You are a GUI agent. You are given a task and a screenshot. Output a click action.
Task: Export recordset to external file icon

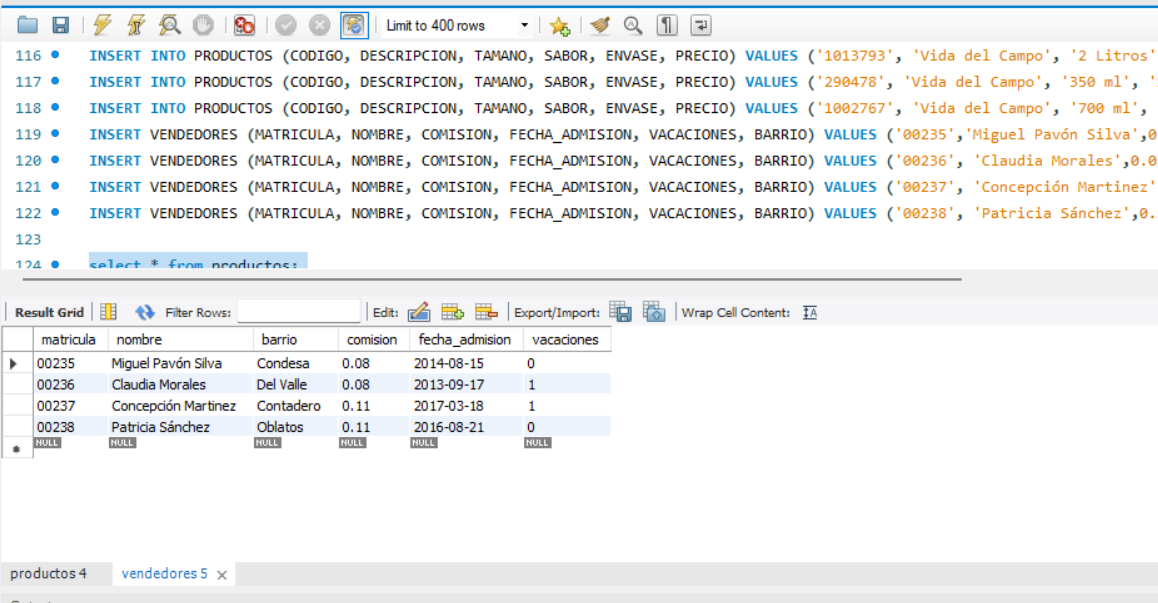tap(620, 312)
